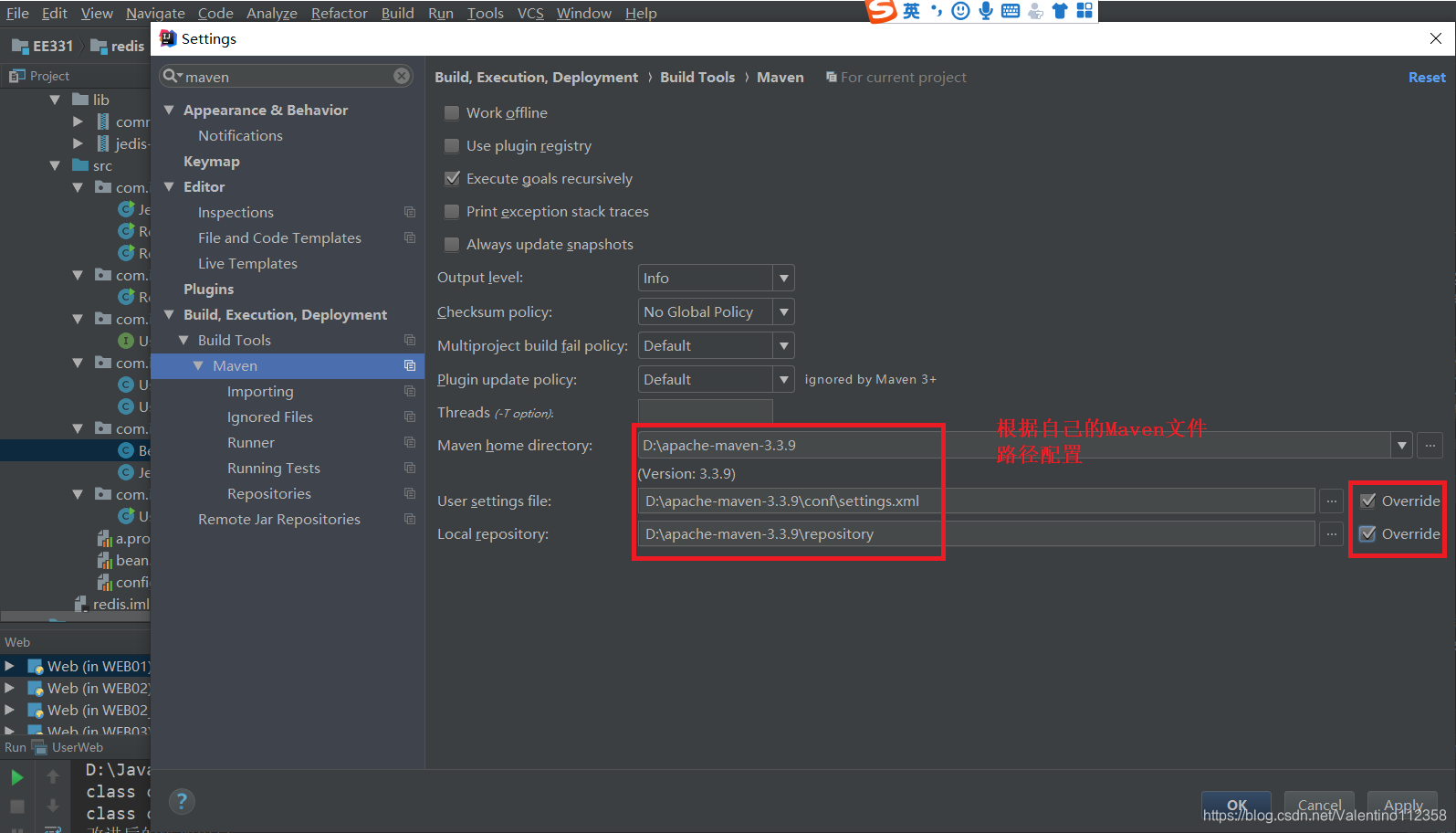
Task: Click the Local repository path field
Action: pyautogui.click(x=977, y=533)
